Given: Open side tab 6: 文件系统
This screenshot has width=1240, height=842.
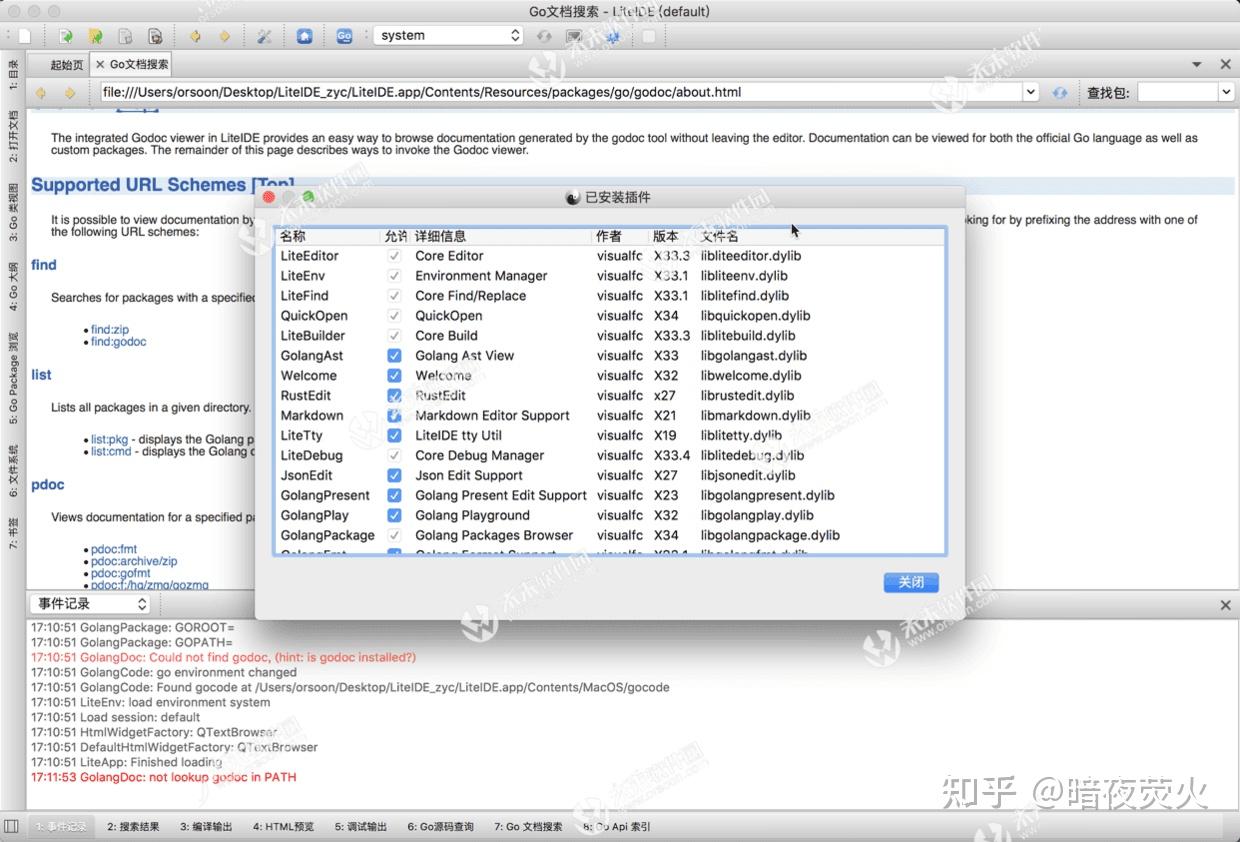Looking at the screenshot, I should pyautogui.click(x=13, y=470).
